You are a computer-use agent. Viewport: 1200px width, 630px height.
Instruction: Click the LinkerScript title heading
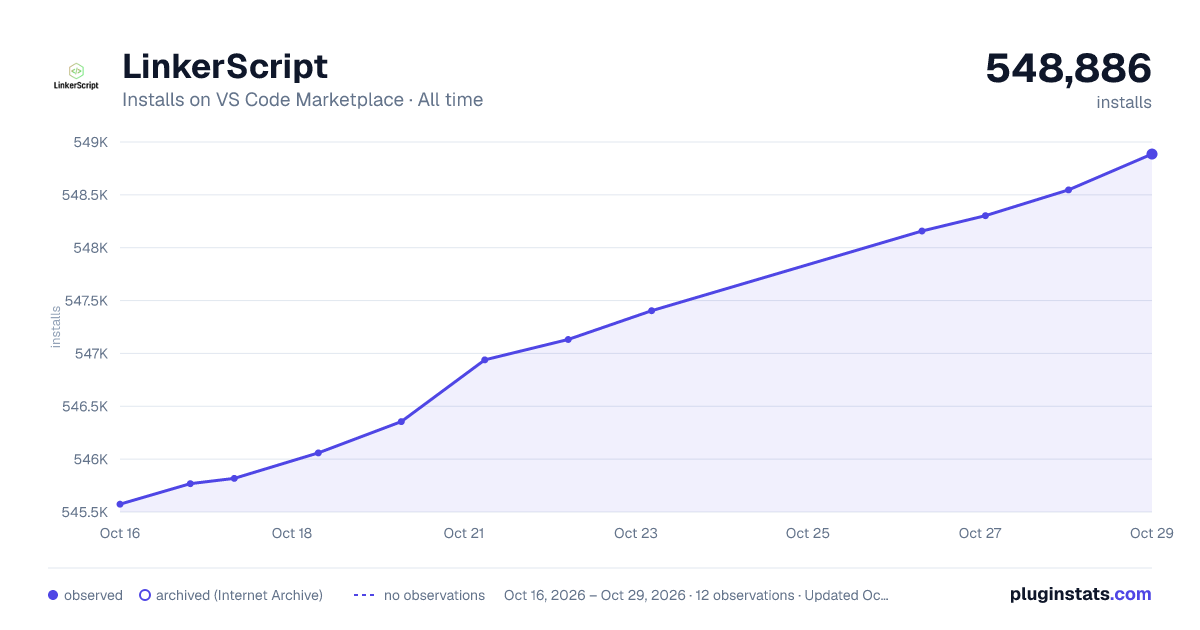(225, 66)
